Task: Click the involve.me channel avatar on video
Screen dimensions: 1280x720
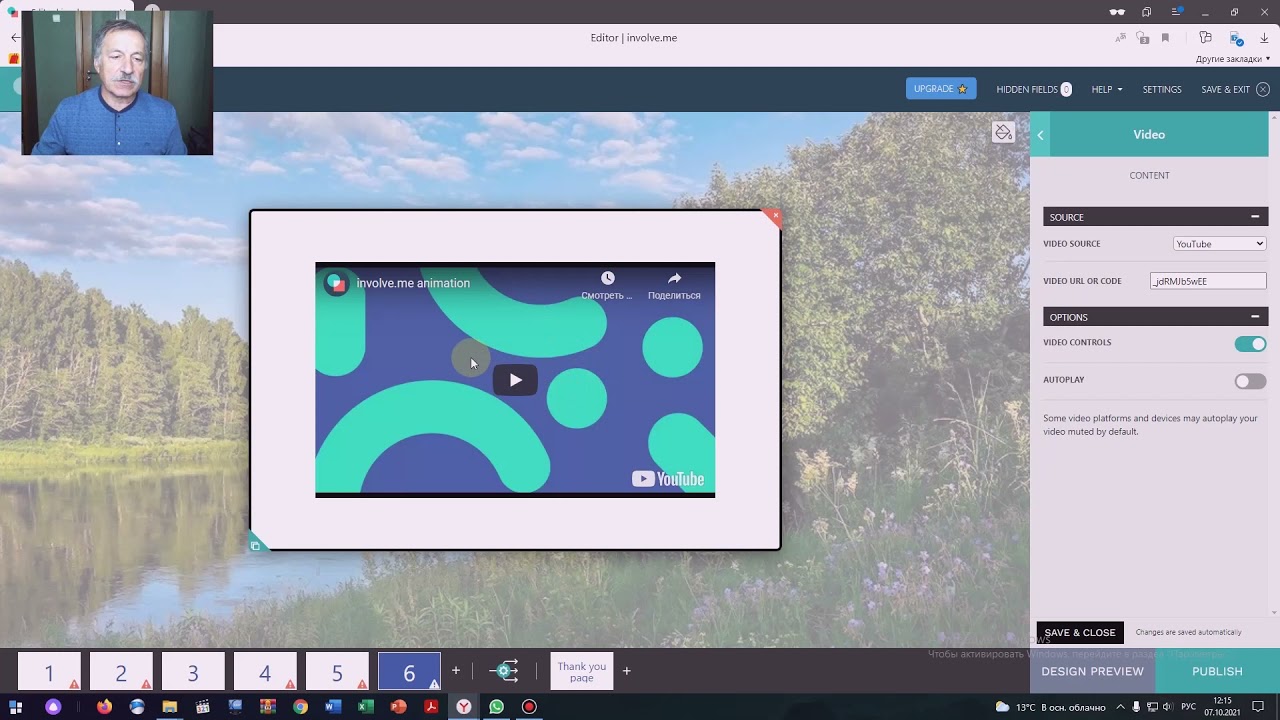Action: click(x=337, y=283)
